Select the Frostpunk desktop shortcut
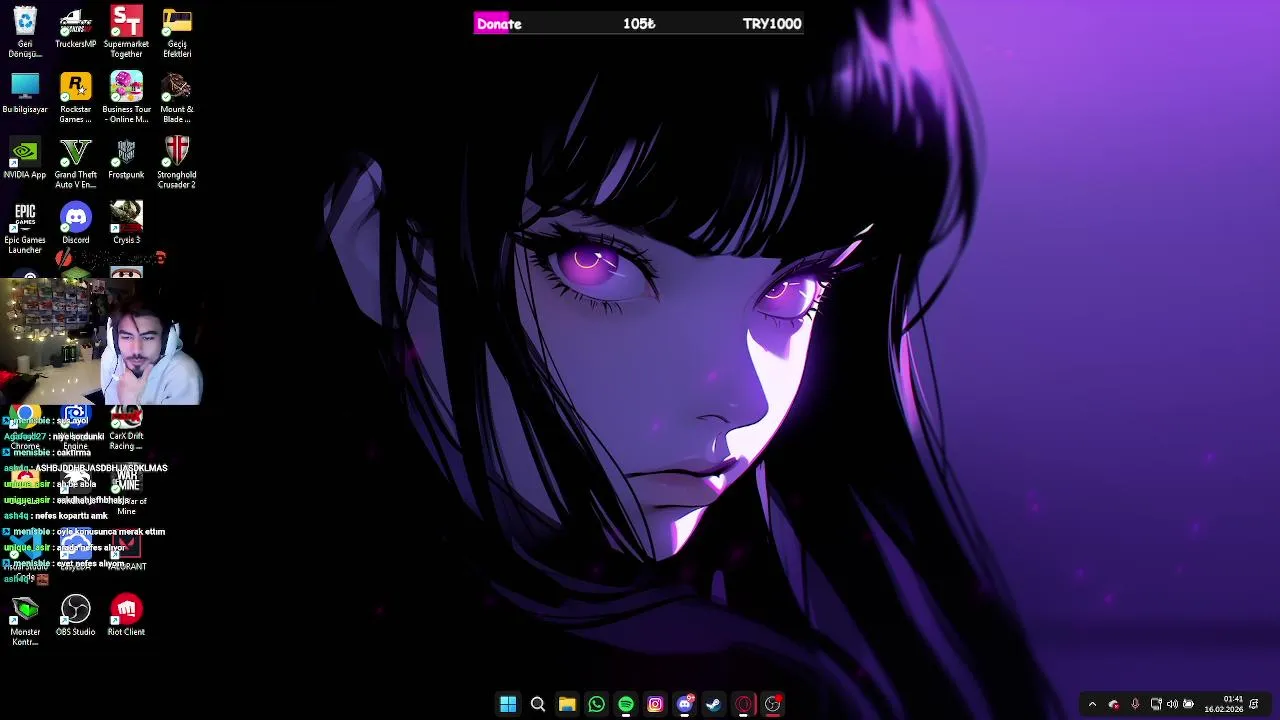The image size is (1280, 720). (x=126, y=159)
